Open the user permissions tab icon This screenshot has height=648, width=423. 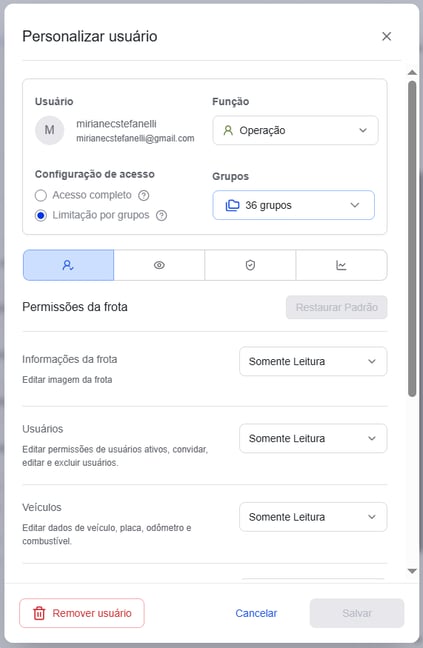(68, 265)
